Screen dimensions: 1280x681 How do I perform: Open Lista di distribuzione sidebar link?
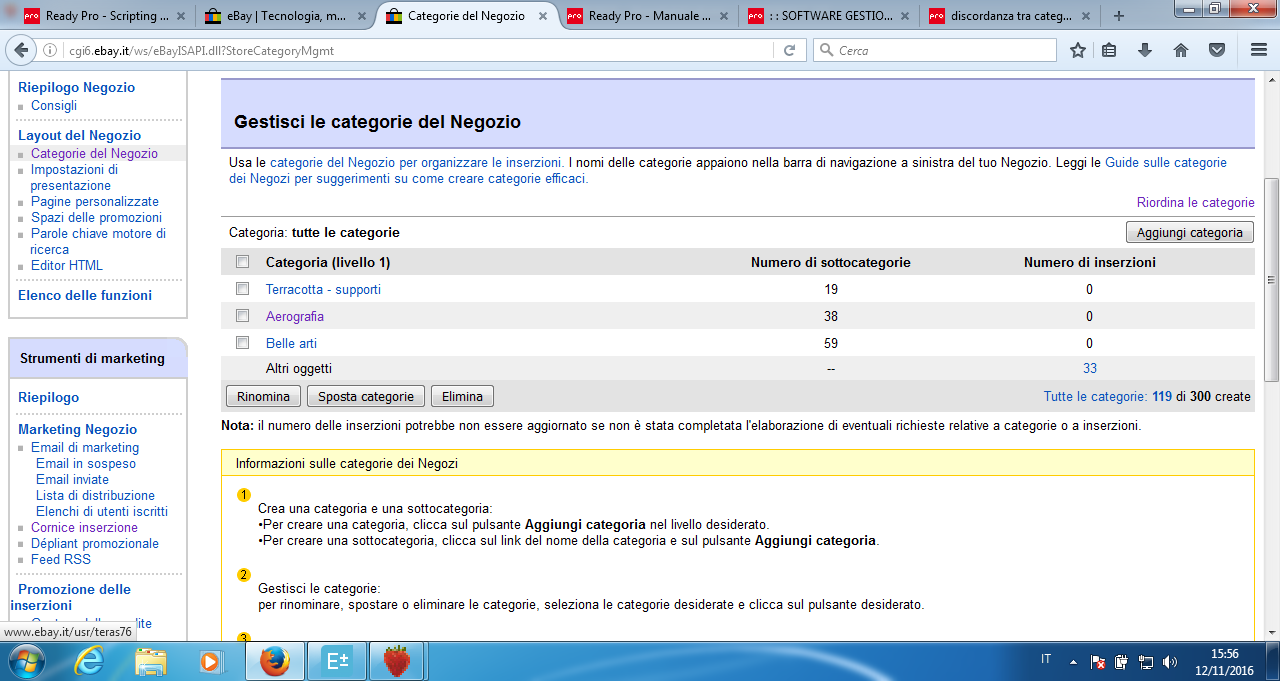click(x=95, y=495)
